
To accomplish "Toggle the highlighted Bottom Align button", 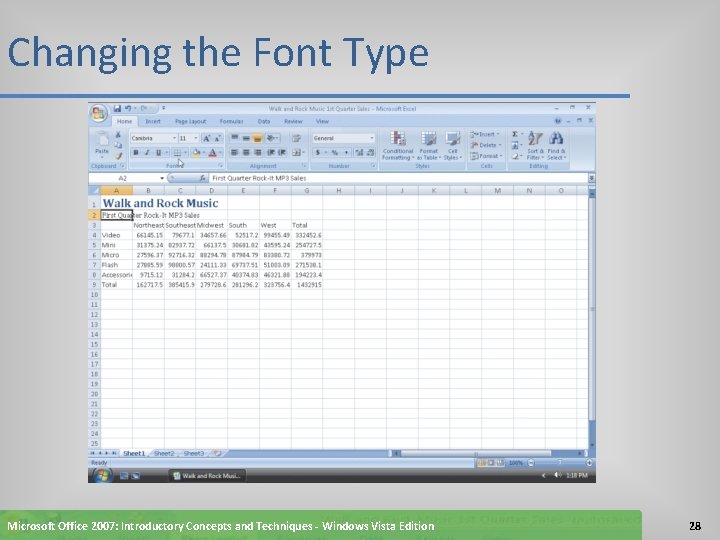I will click(258, 138).
